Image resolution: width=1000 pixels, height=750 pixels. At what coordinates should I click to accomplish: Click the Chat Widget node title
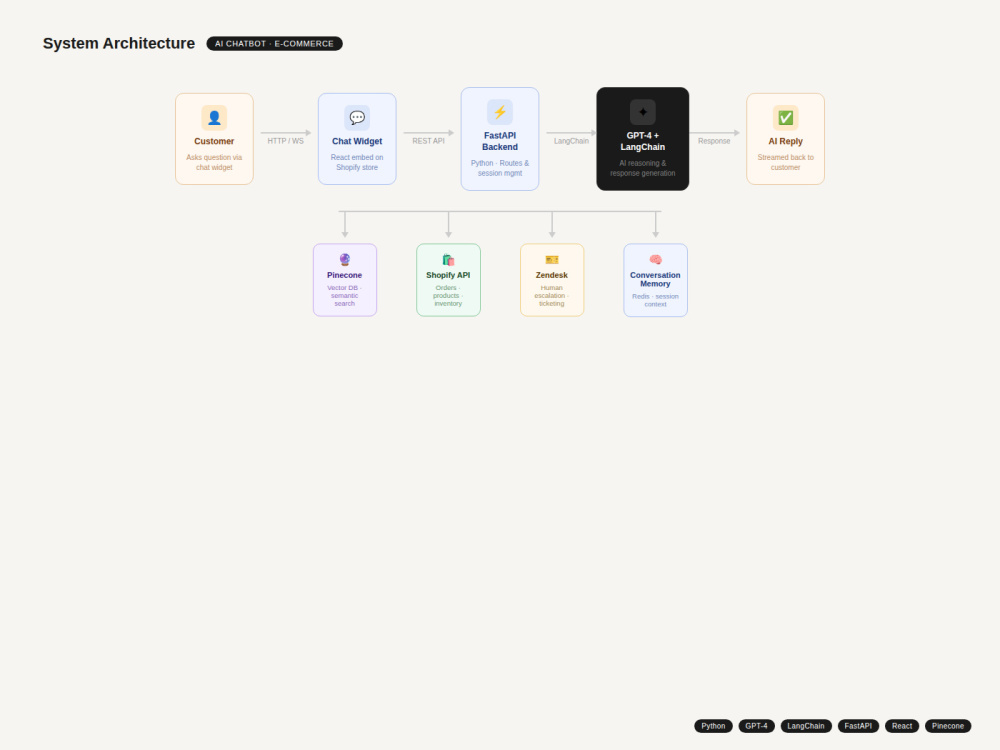pyautogui.click(x=357, y=141)
